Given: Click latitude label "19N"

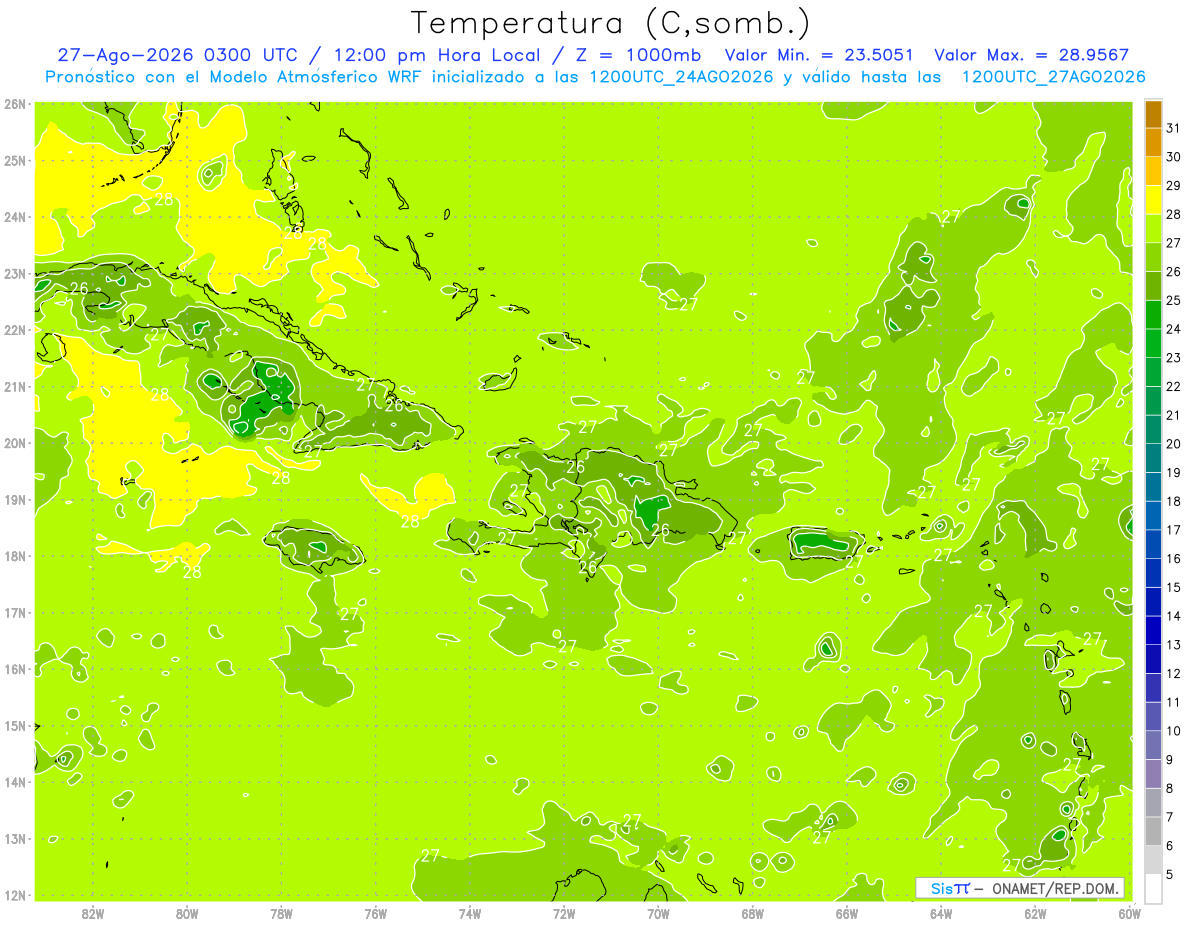Looking at the screenshot, I should [15, 499].
